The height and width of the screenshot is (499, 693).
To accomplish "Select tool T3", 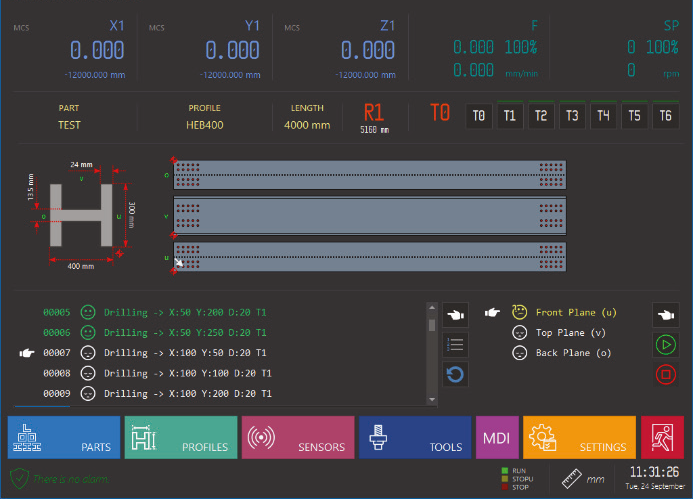I will pyautogui.click(x=572, y=116).
